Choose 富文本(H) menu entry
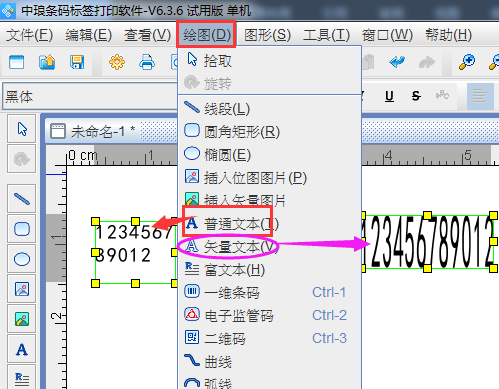Image resolution: width=499 pixels, height=389 pixels. click(270, 270)
